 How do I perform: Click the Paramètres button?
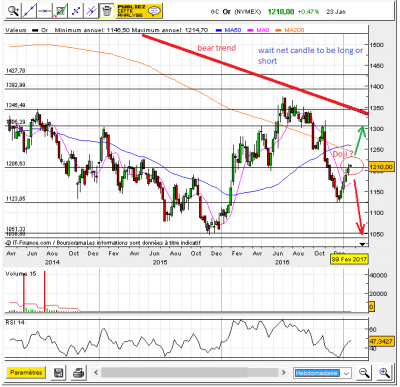tap(26, 372)
